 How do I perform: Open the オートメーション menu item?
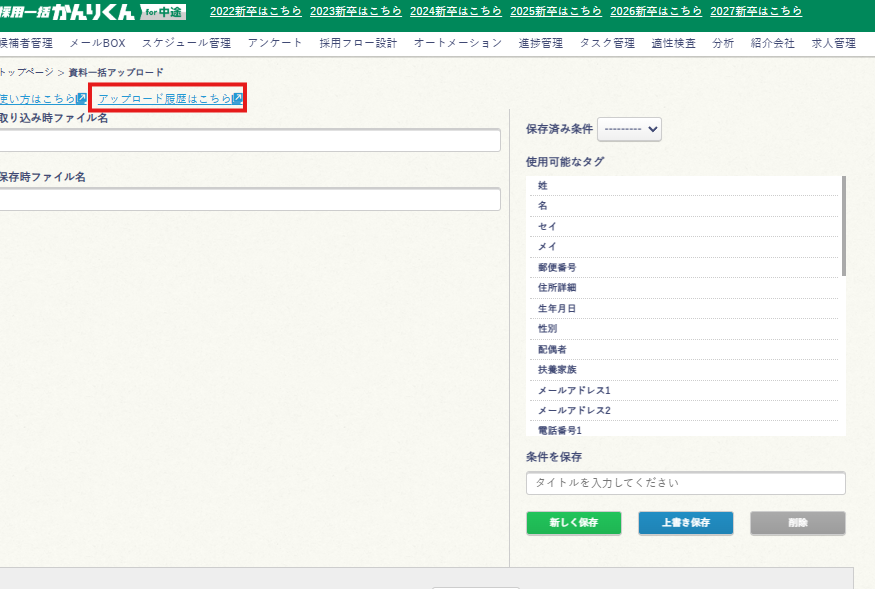(457, 43)
